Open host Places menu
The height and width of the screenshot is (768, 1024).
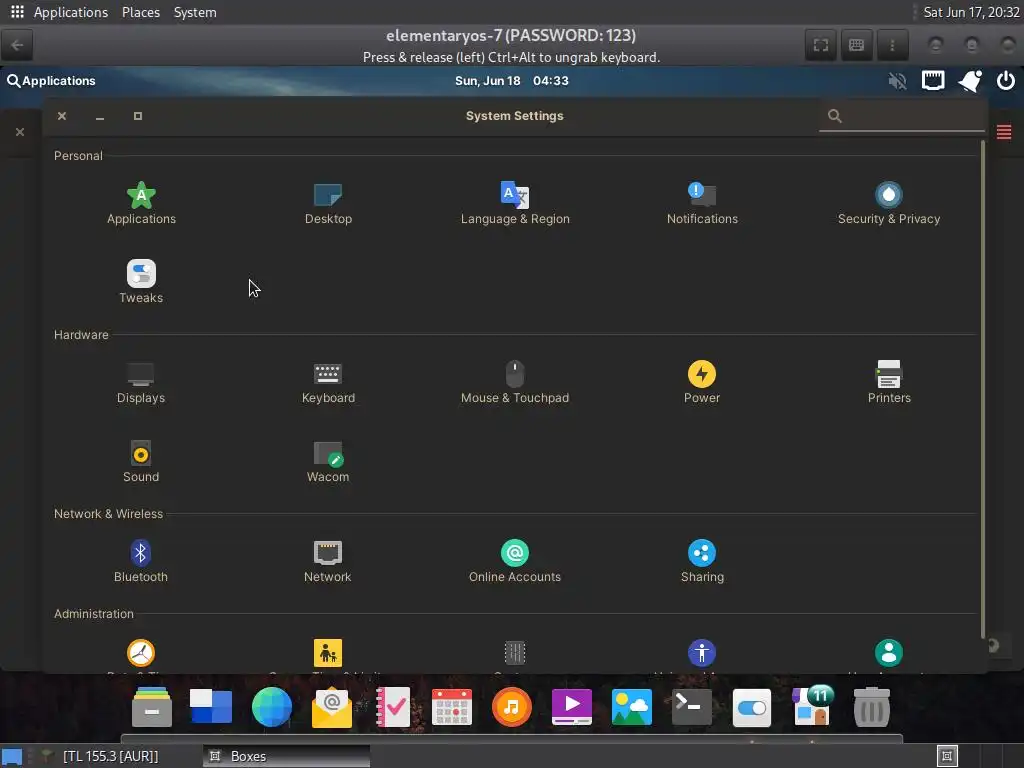[x=140, y=12]
